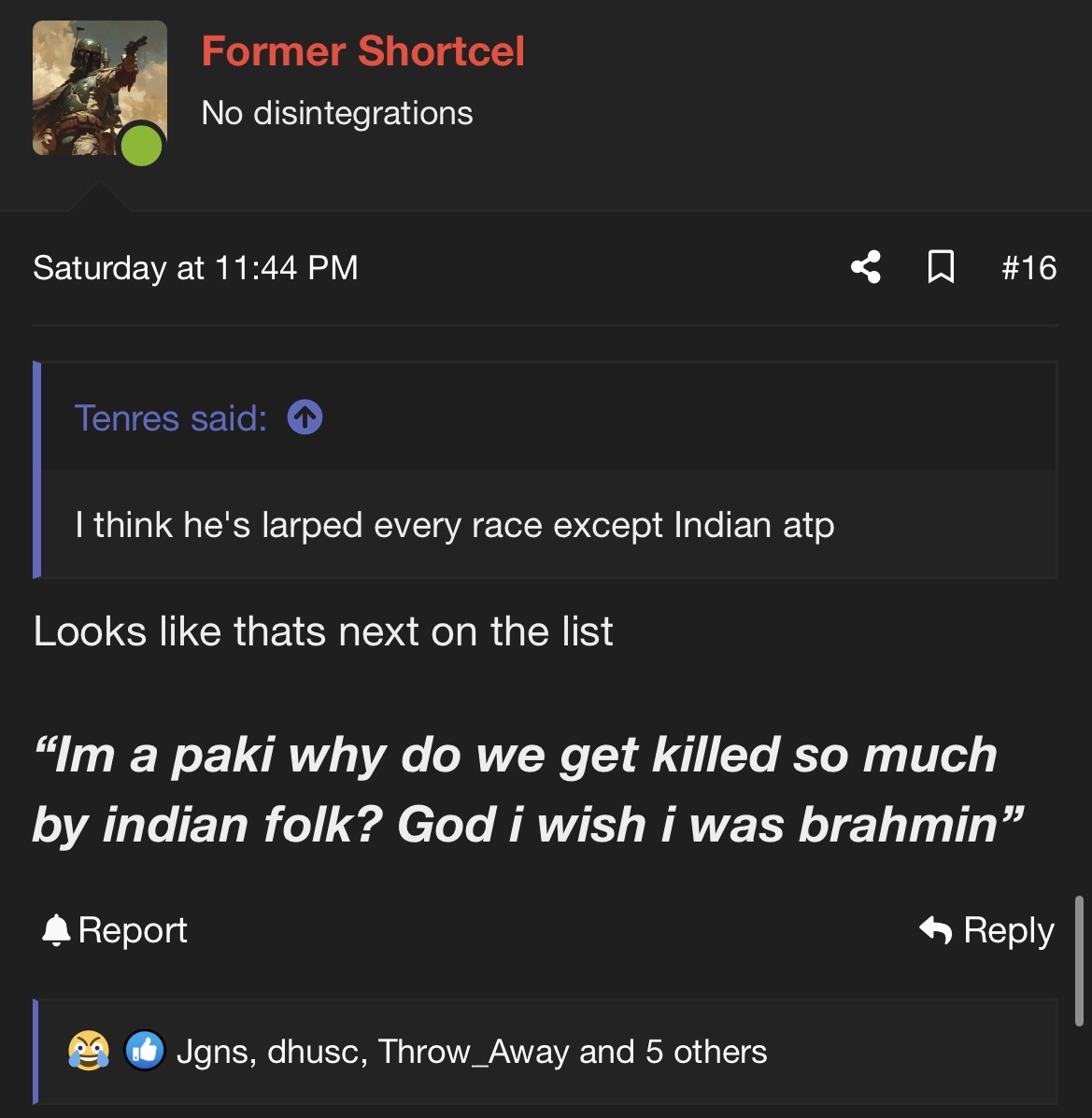Click the "Tenres said:" quote header

pyautogui.click(x=170, y=418)
